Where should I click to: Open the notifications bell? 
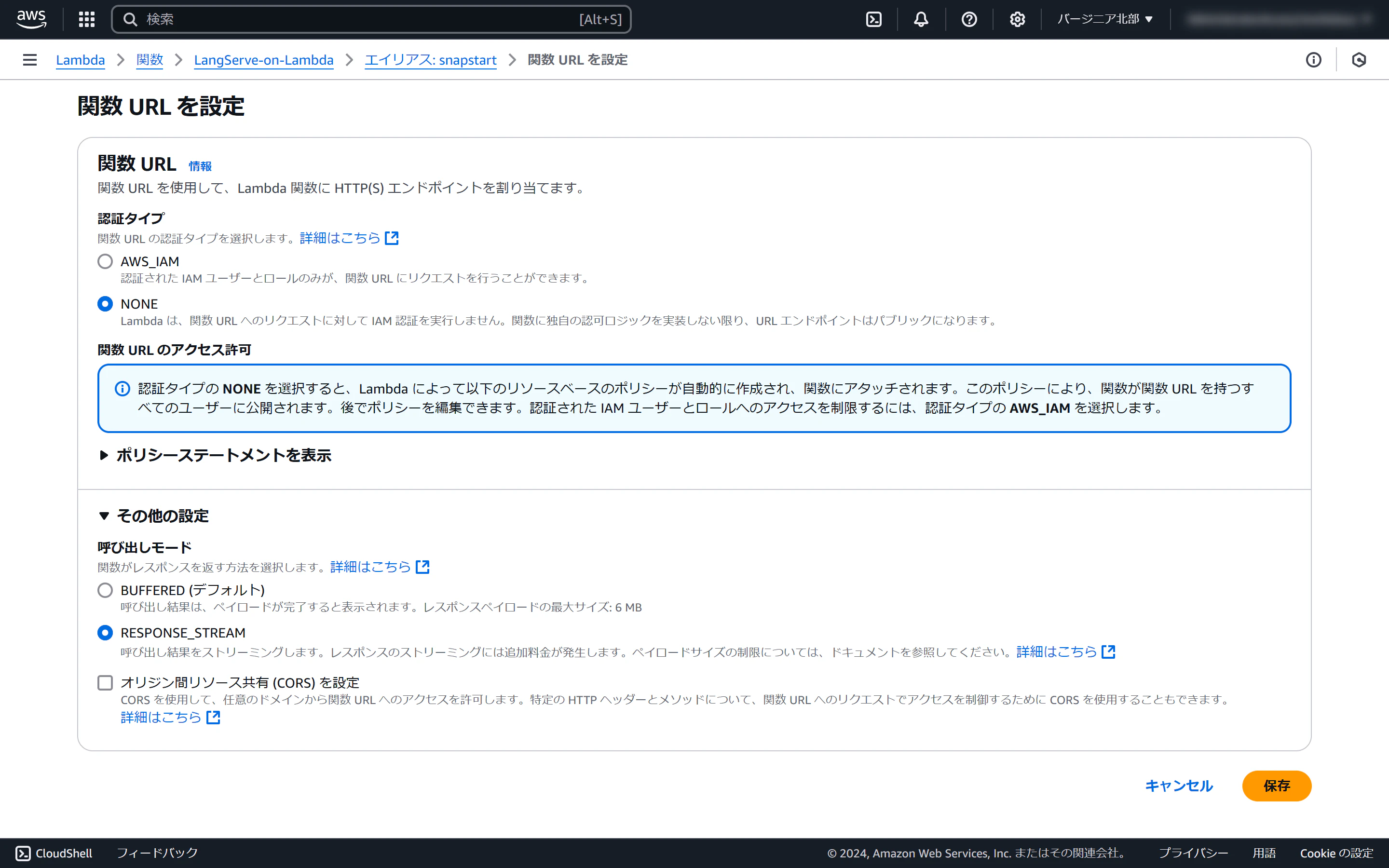[x=921, y=19]
